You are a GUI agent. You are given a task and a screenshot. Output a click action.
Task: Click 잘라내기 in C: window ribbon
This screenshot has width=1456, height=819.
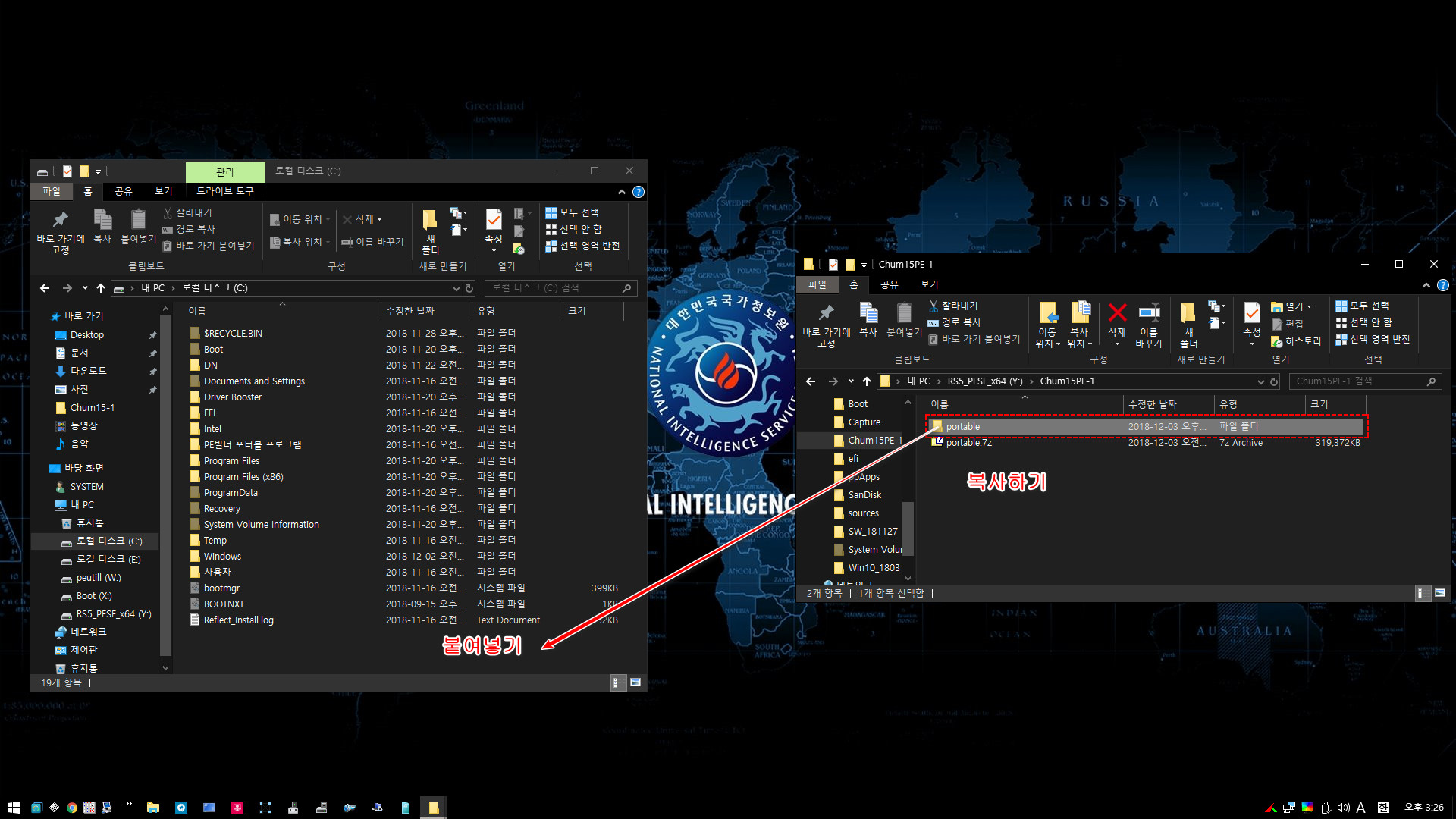[188, 212]
